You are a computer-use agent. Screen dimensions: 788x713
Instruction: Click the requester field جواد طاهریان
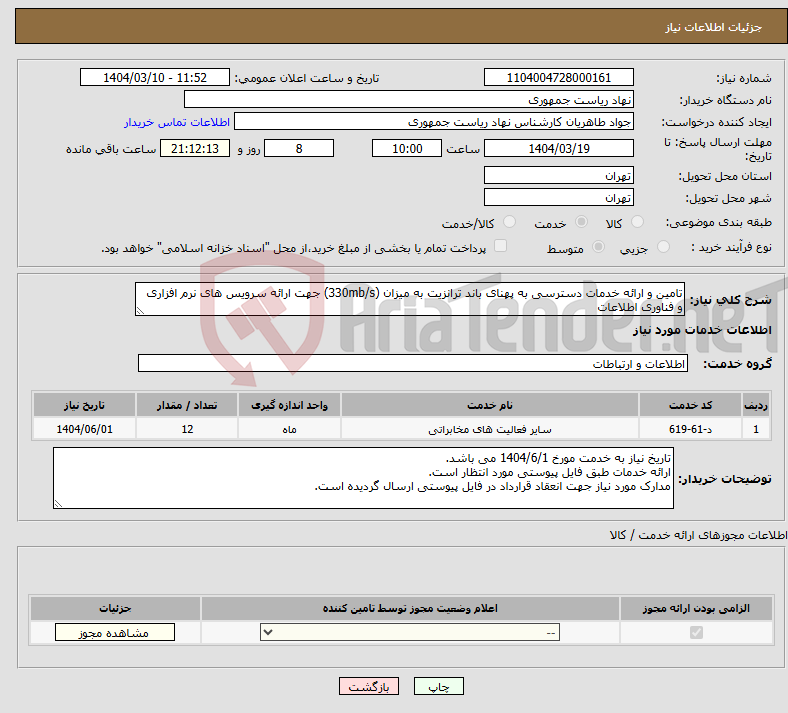click(434, 122)
